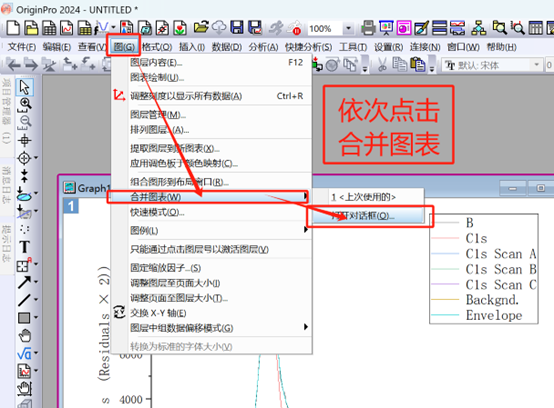
Task: Click the New Workbook icon
Action: [x=49, y=28]
